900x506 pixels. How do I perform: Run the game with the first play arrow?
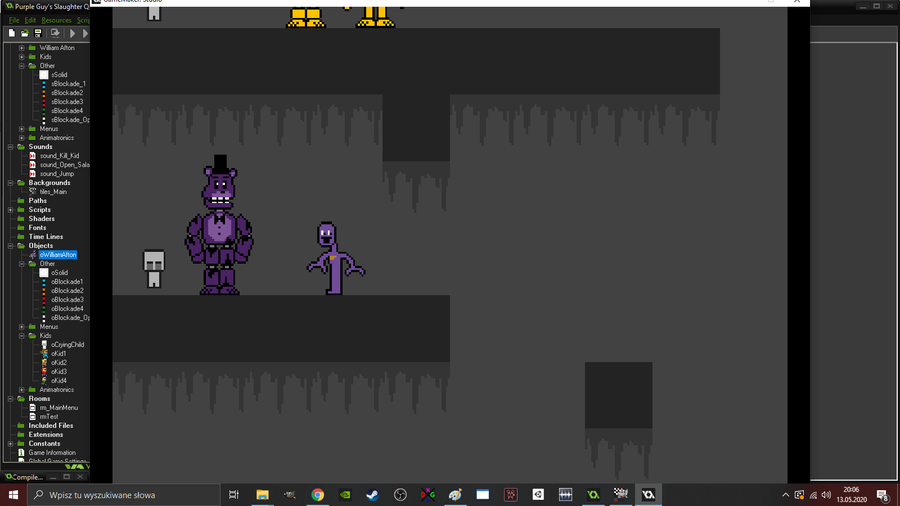72,33
